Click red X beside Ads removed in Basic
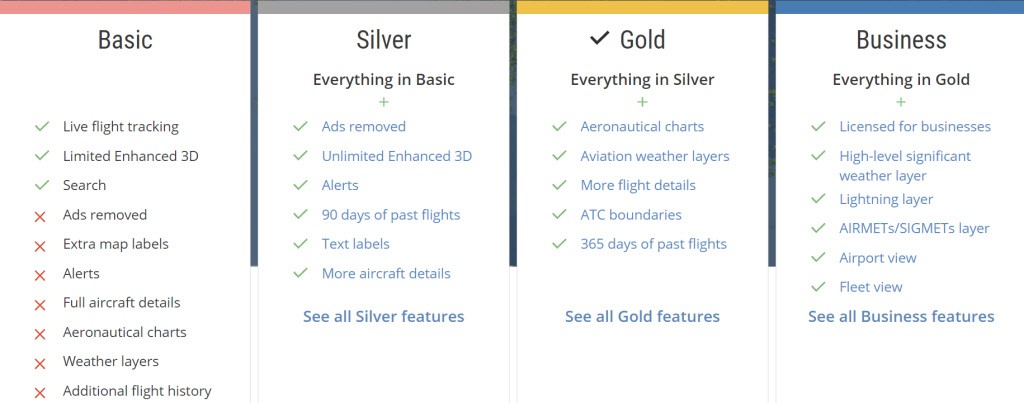1024x403 pixels. point(41,216)
